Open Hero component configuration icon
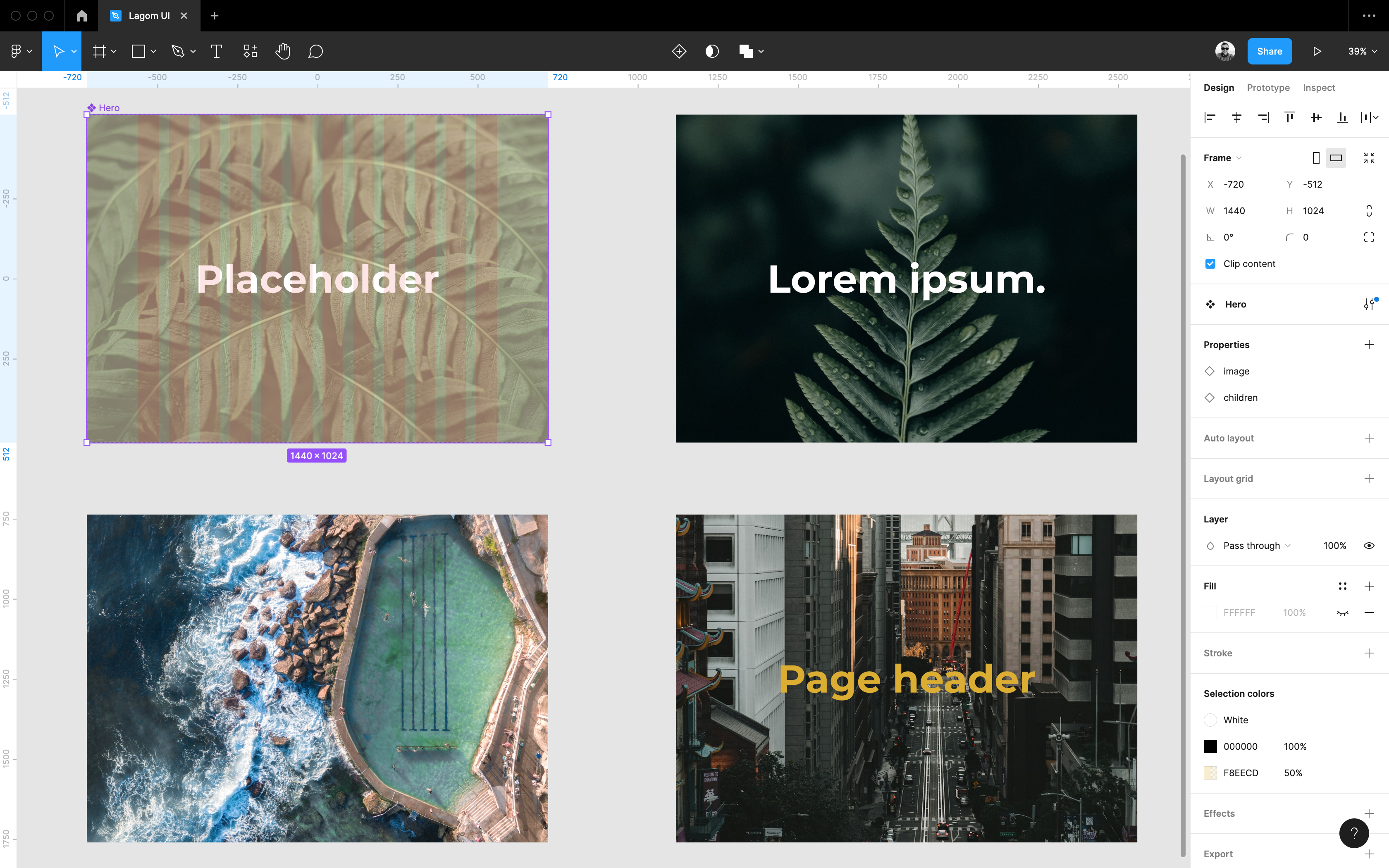1389x868 pixels. 1370,304
